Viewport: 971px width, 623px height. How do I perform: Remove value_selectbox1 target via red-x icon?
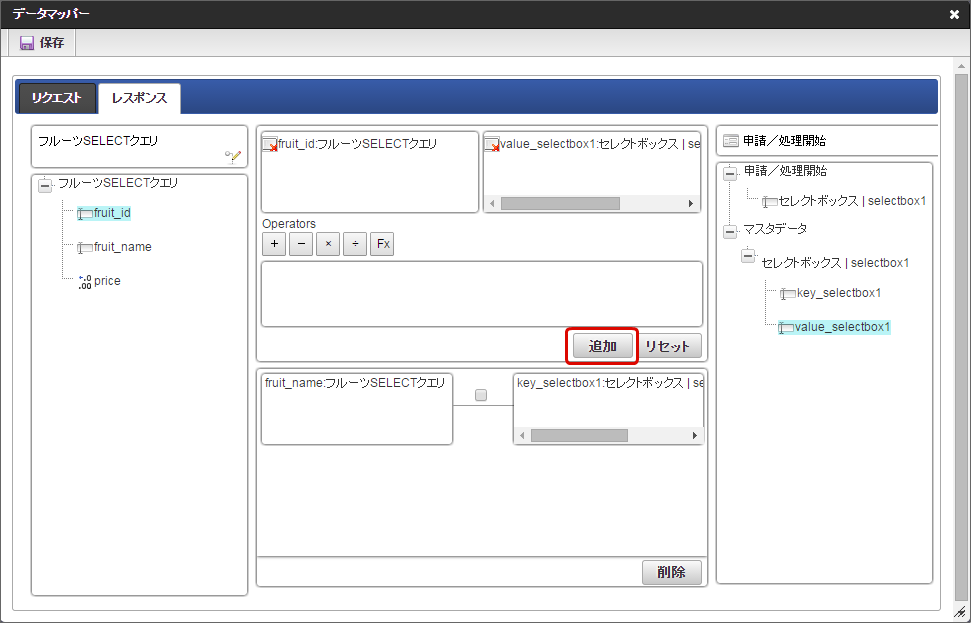pyautogui.click(x=492, y=145)
